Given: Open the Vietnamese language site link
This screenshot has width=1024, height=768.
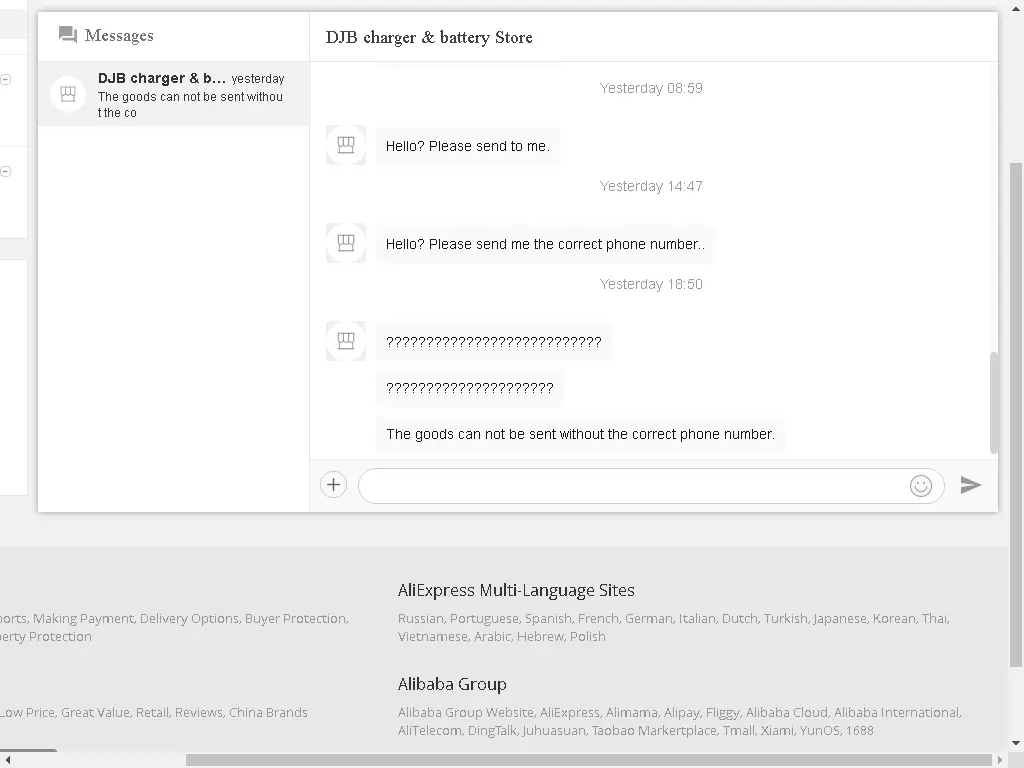Looking at the screenshot, I should point(434,637).
